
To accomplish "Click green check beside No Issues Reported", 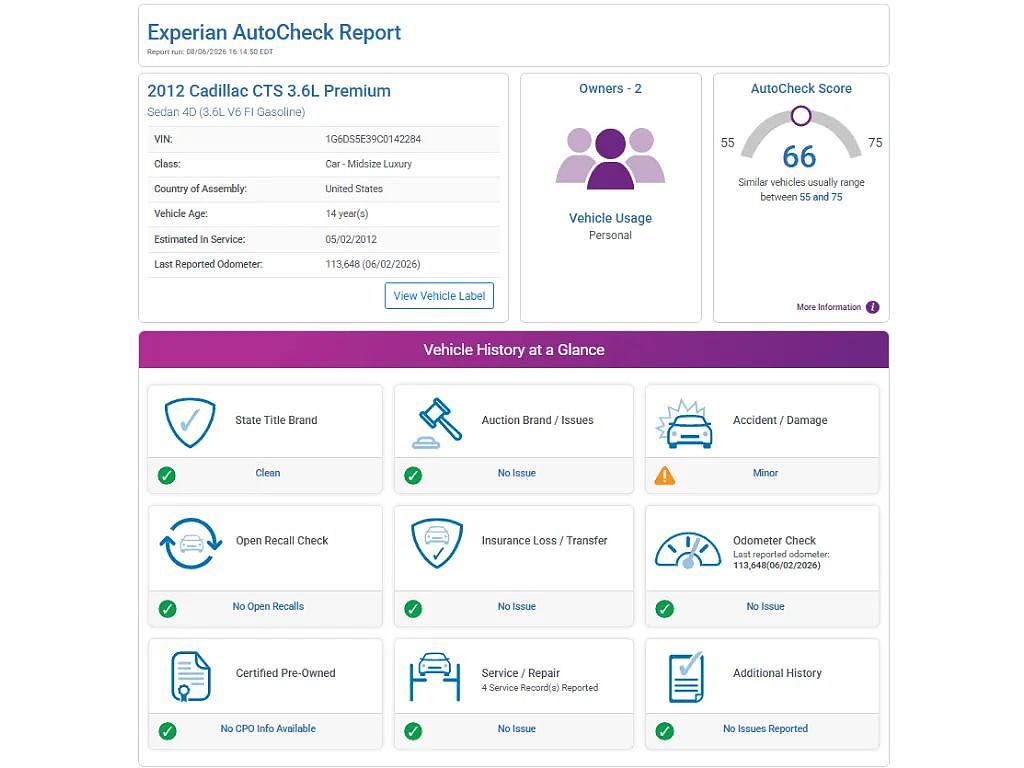I will [x=665, y=731].
